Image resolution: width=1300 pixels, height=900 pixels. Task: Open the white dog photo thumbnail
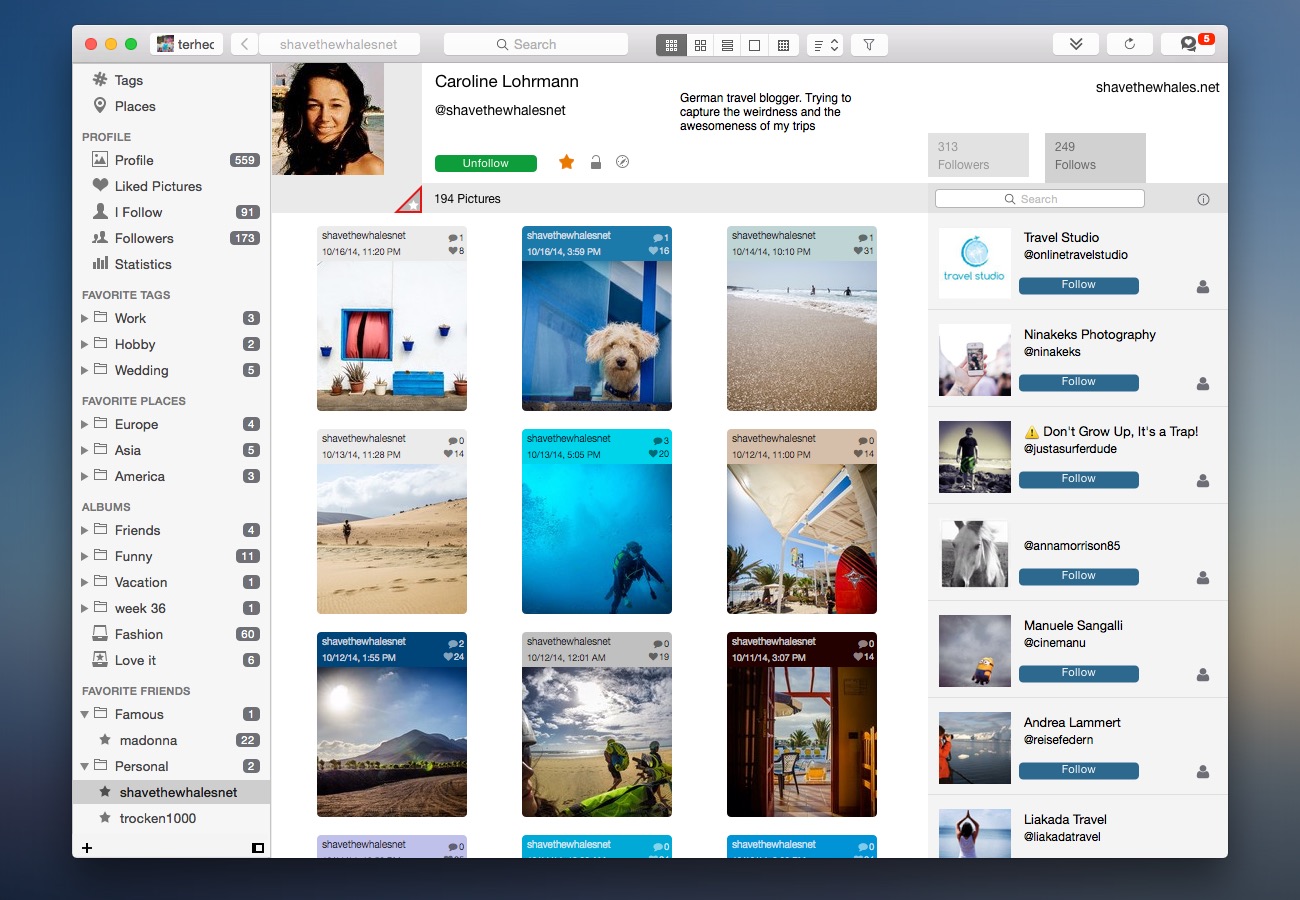tap(597, 336)
